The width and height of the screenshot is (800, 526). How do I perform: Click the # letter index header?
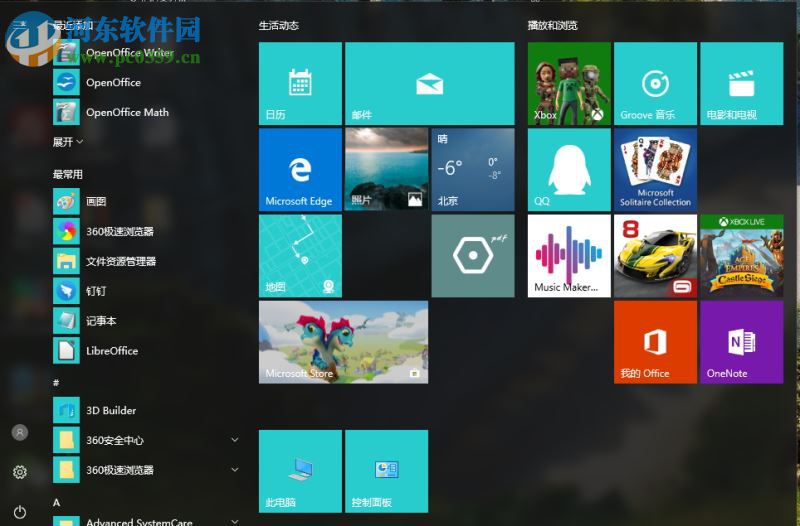point(56,382)
